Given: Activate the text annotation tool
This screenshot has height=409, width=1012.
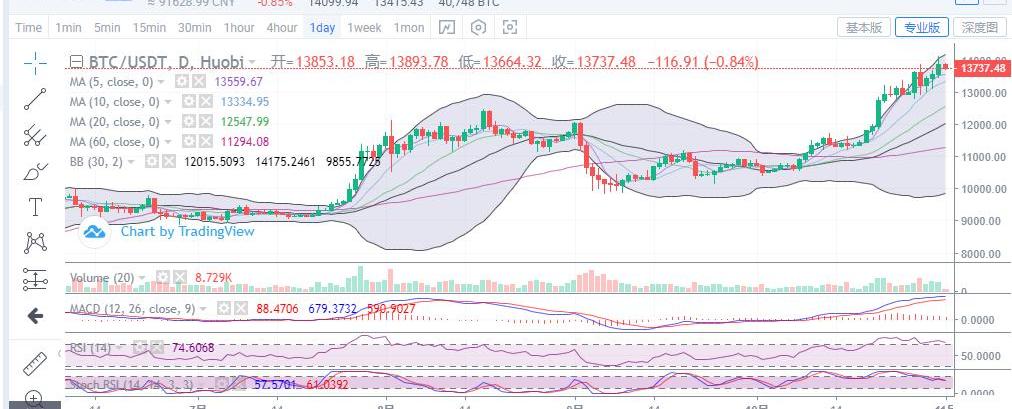Looking at the screenshot, I should coord(35,207).
